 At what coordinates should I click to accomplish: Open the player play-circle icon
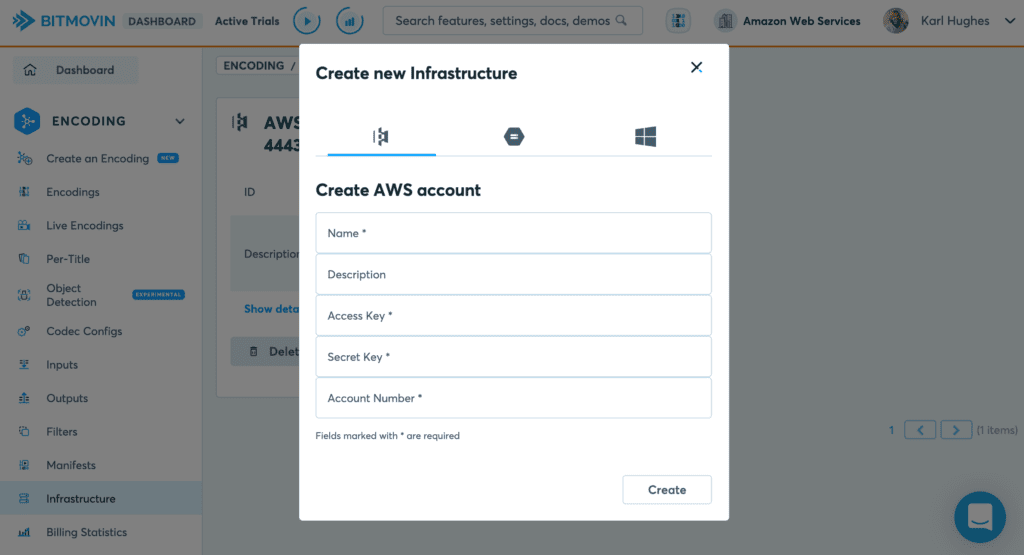(306, 21)
